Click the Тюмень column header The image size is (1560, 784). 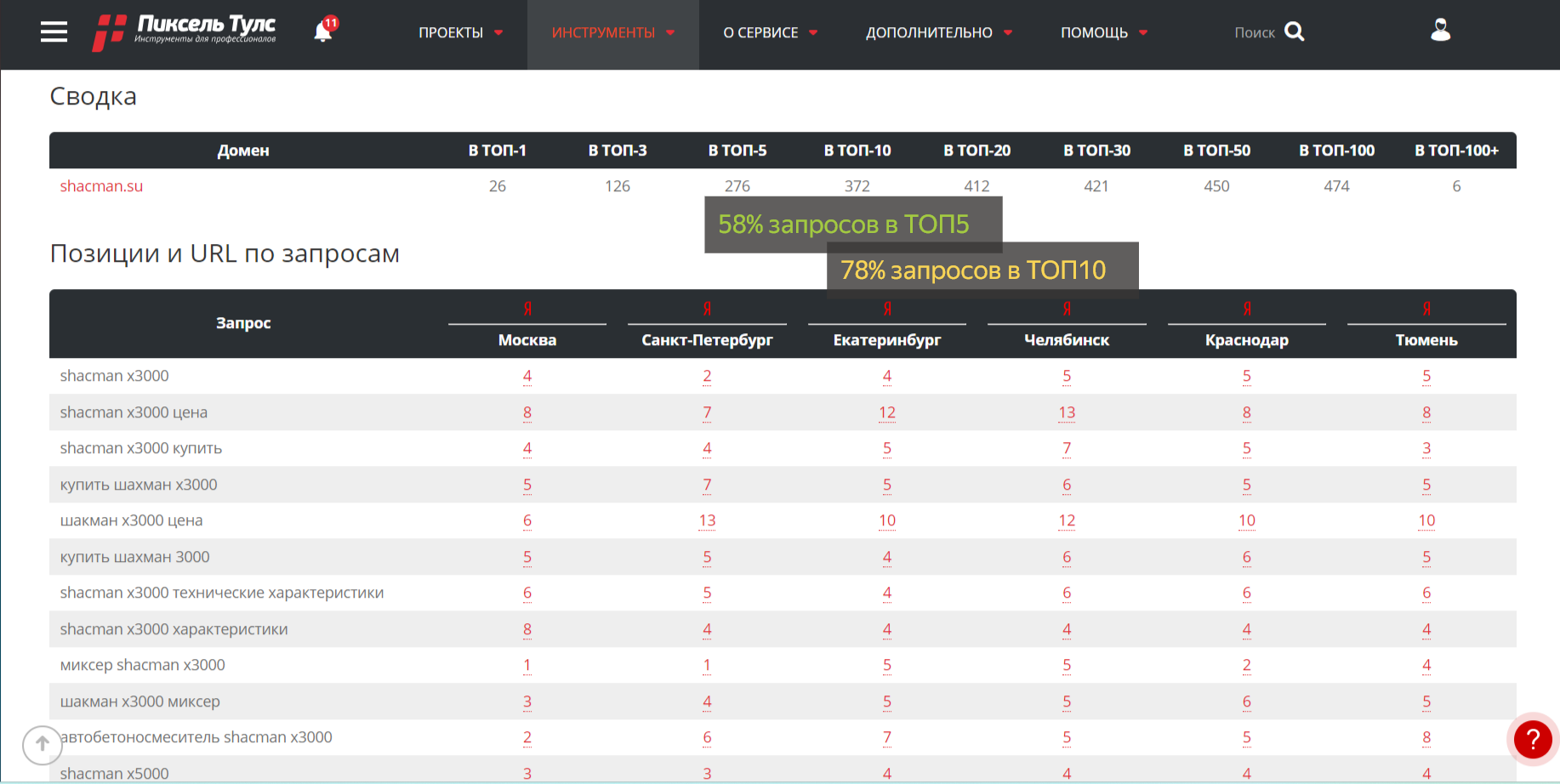pos(1426,340)
